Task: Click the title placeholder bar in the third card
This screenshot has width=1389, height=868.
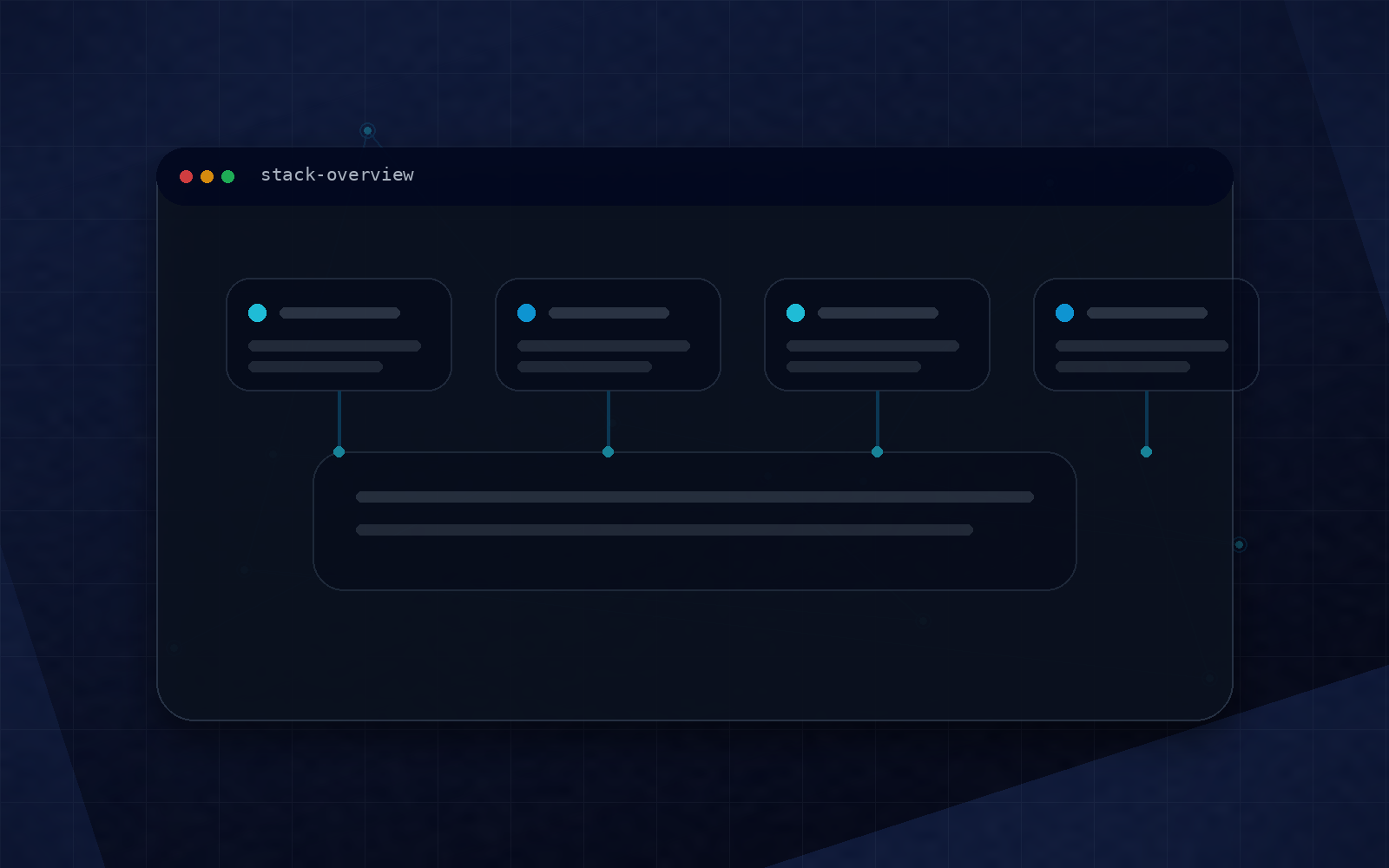Action: (878, 312)
